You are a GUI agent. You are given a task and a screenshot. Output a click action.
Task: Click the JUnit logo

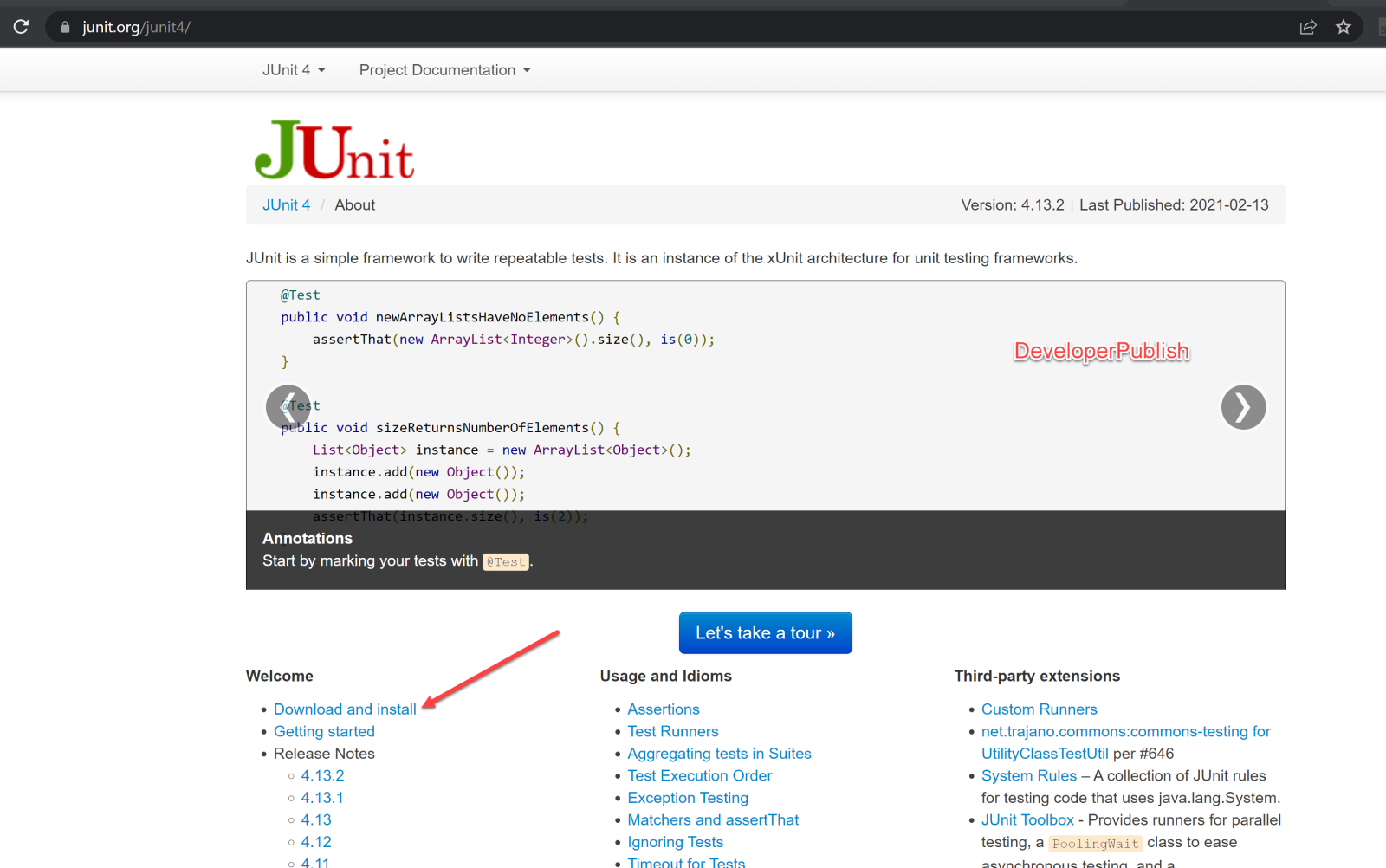coord(334,149)
